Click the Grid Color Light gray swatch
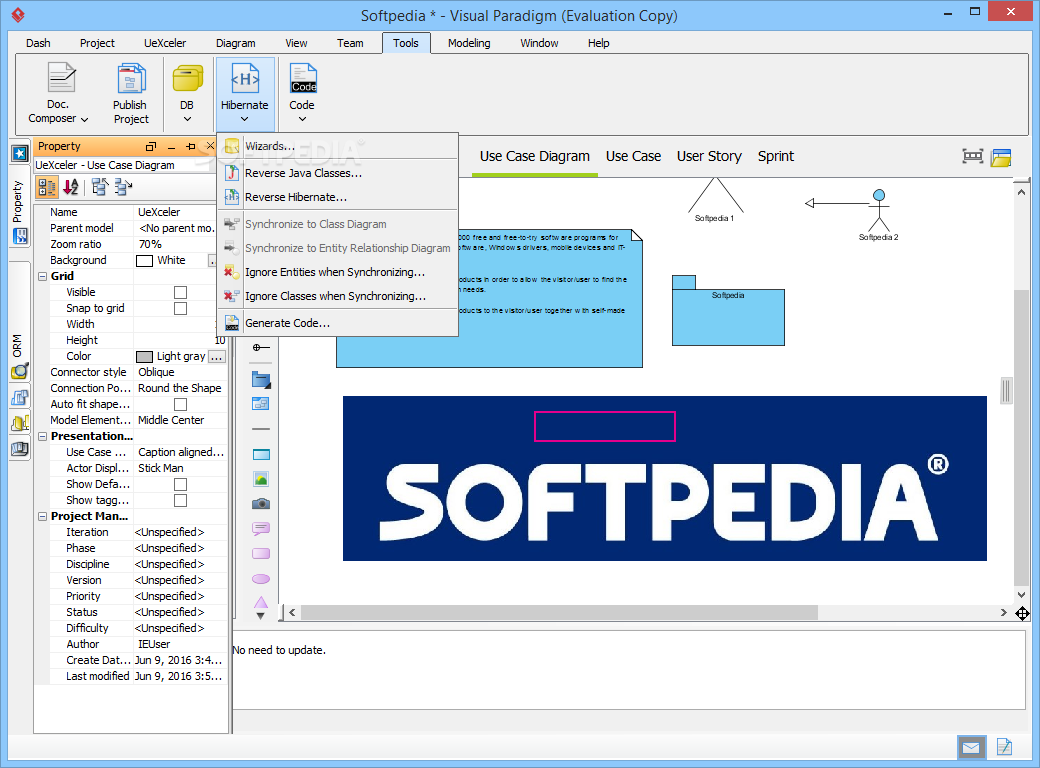 click(144, 357)
